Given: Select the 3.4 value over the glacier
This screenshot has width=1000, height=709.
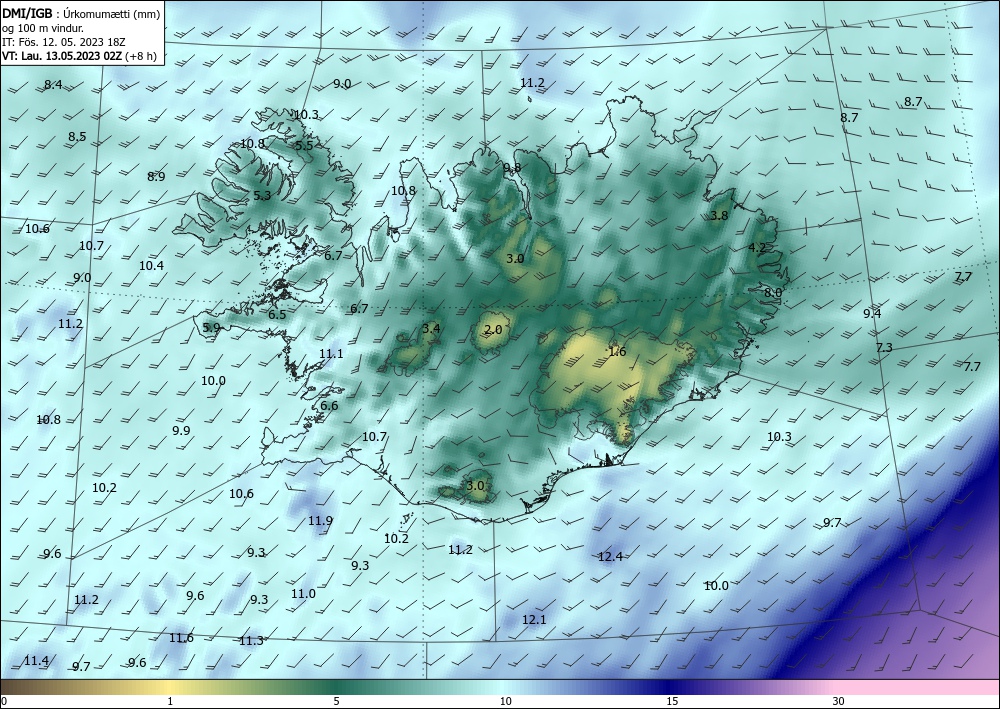Looking at the screenshot, I should [431, 328].
